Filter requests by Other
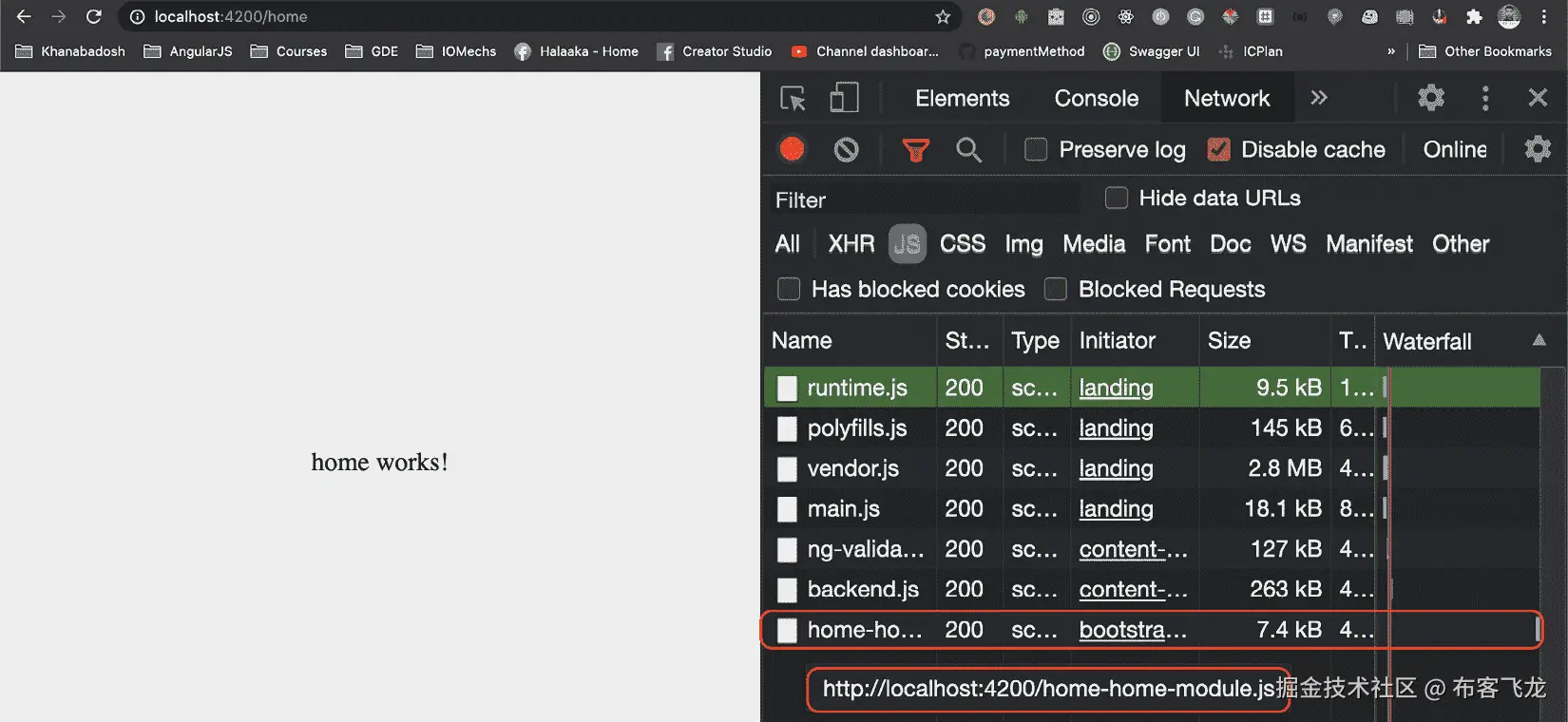This screenshot has height=722, width=1568. click(1461, 244)
